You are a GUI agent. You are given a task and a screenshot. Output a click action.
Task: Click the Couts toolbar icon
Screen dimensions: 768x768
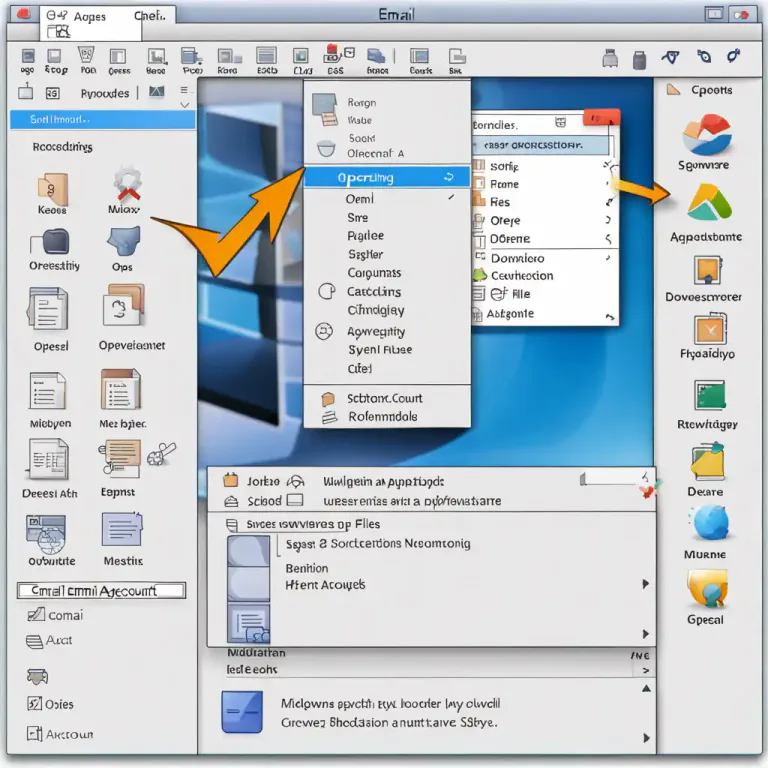[x=421, y=61]
